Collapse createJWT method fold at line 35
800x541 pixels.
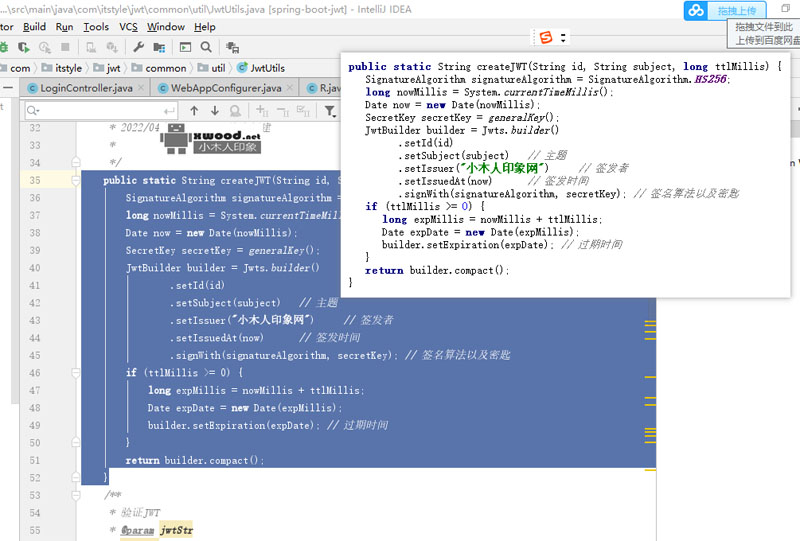[x=76, y=180]
